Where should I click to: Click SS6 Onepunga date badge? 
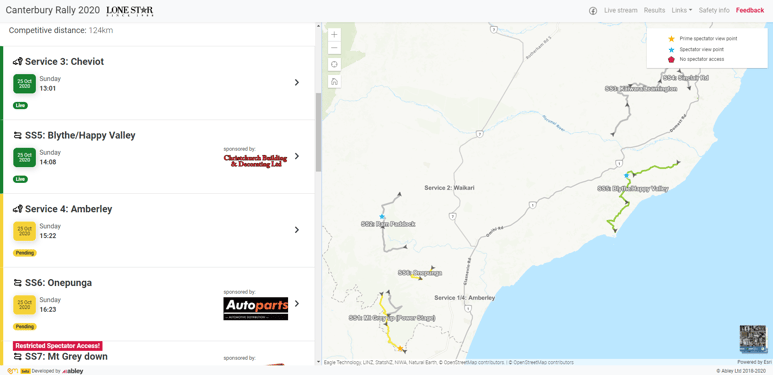[24, 305]
